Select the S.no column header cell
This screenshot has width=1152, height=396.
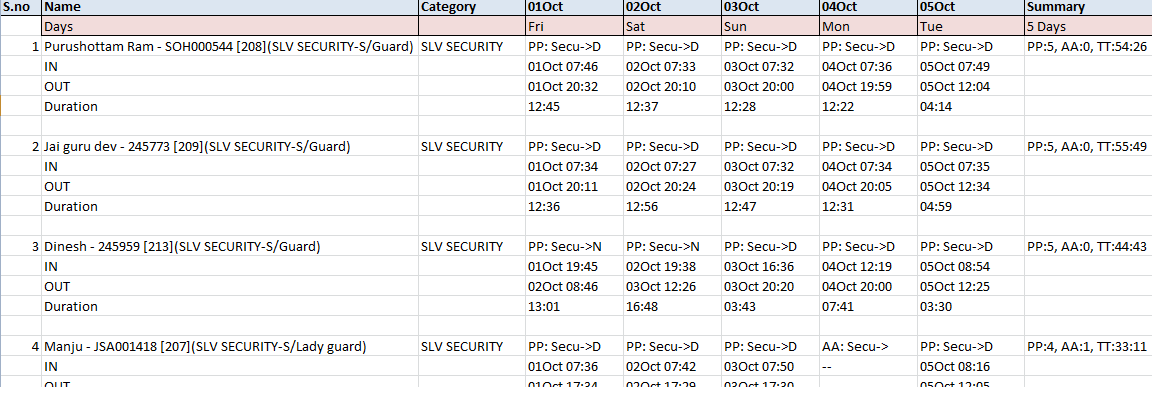click(21, 7)
